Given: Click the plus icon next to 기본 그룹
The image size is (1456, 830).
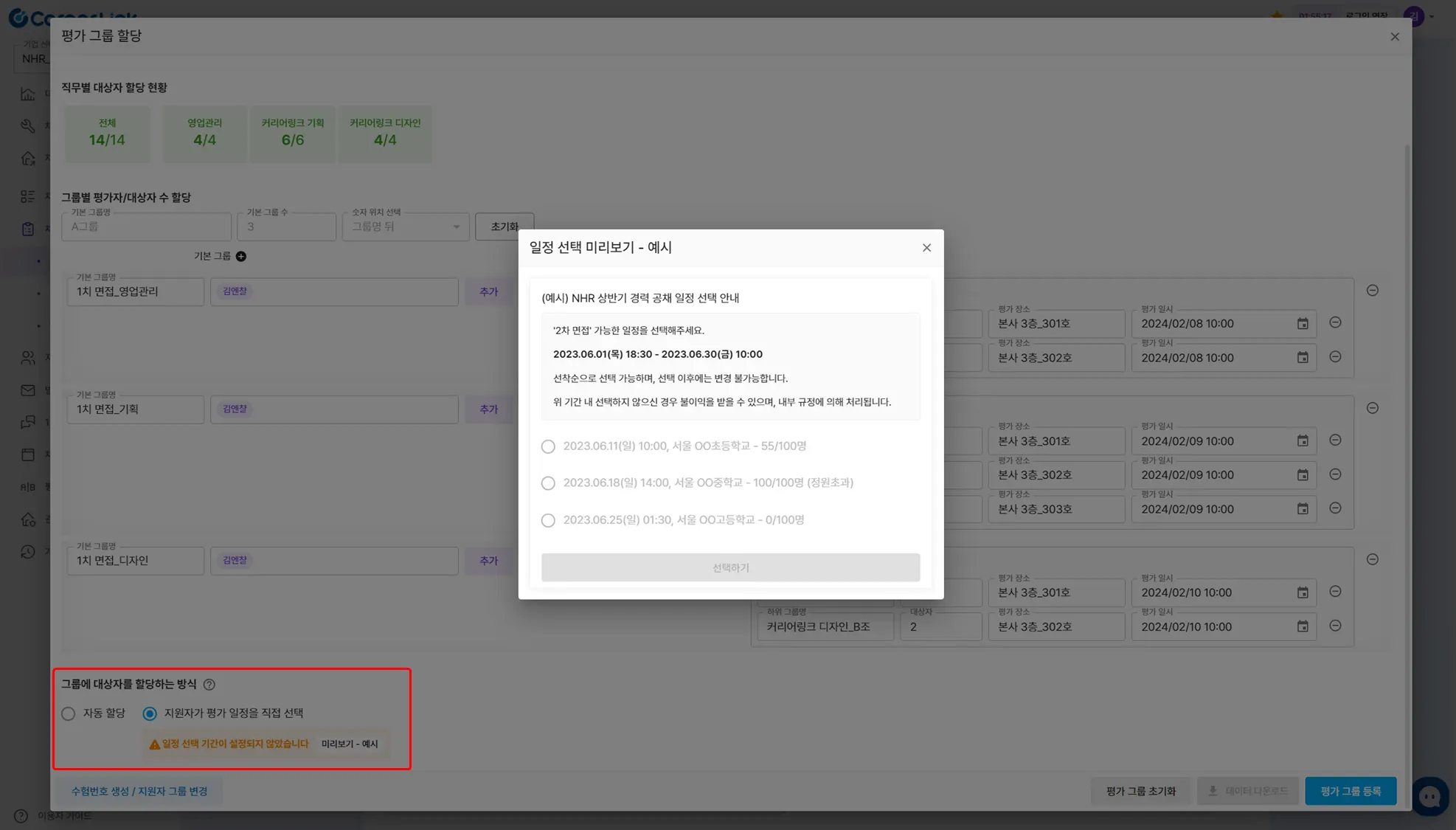Looking at the screenshot, I should point(241,256).
